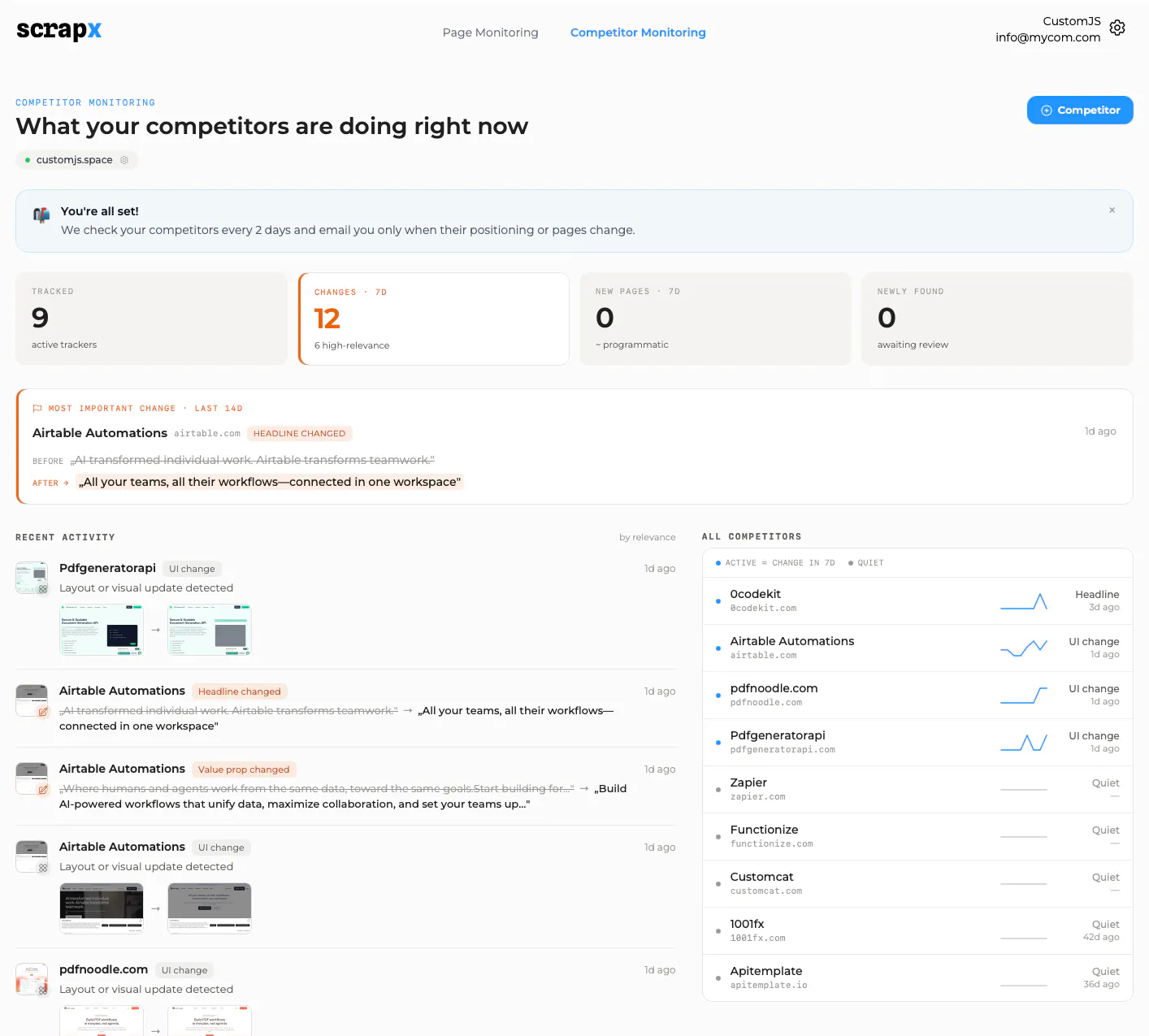Click the customjs.space domain chip
This screenshot has width=1149, height=1036.
[76, 160]
